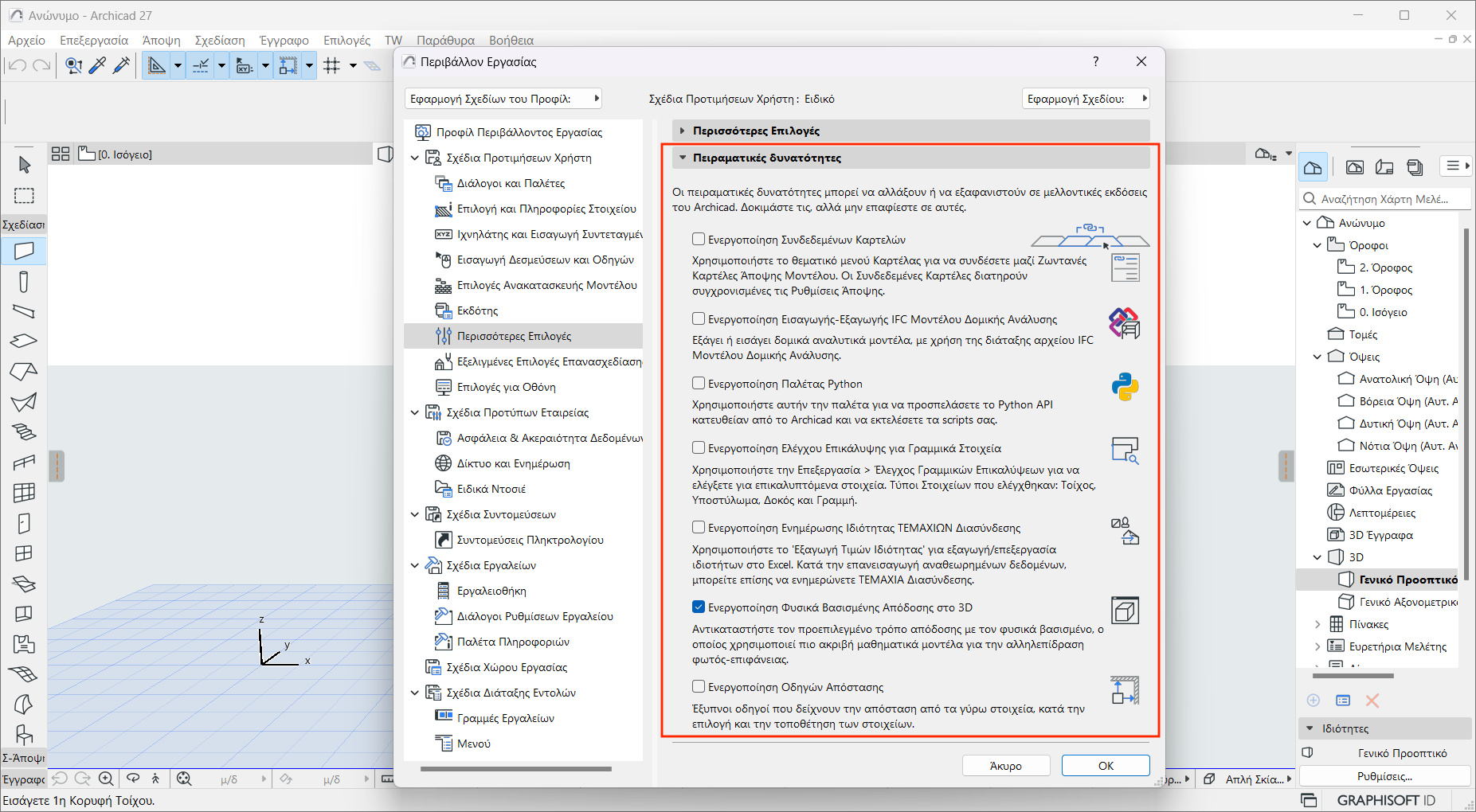Click the tab overview grid icon

pos(61,154)
